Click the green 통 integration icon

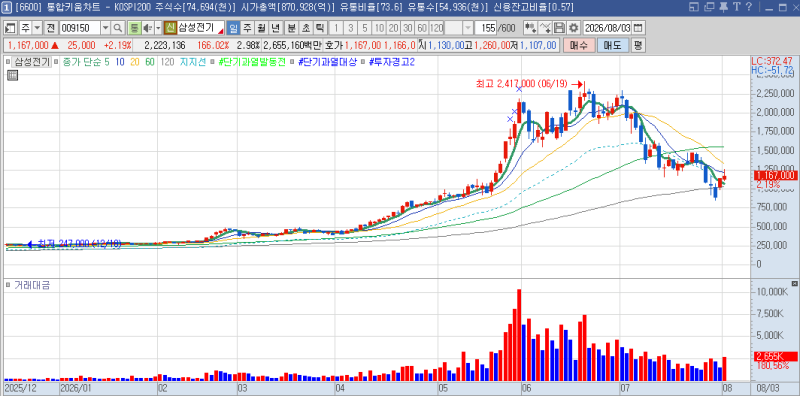click(134, 28)
